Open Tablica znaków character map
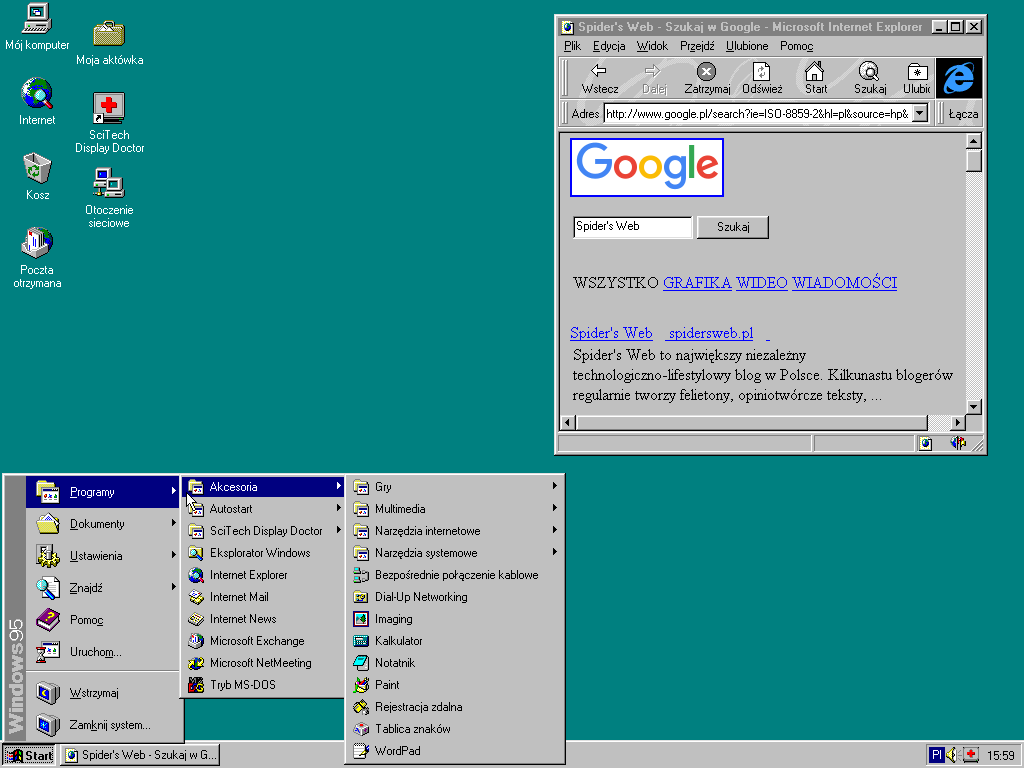1024x768 pixels. [x=455, y=729]
